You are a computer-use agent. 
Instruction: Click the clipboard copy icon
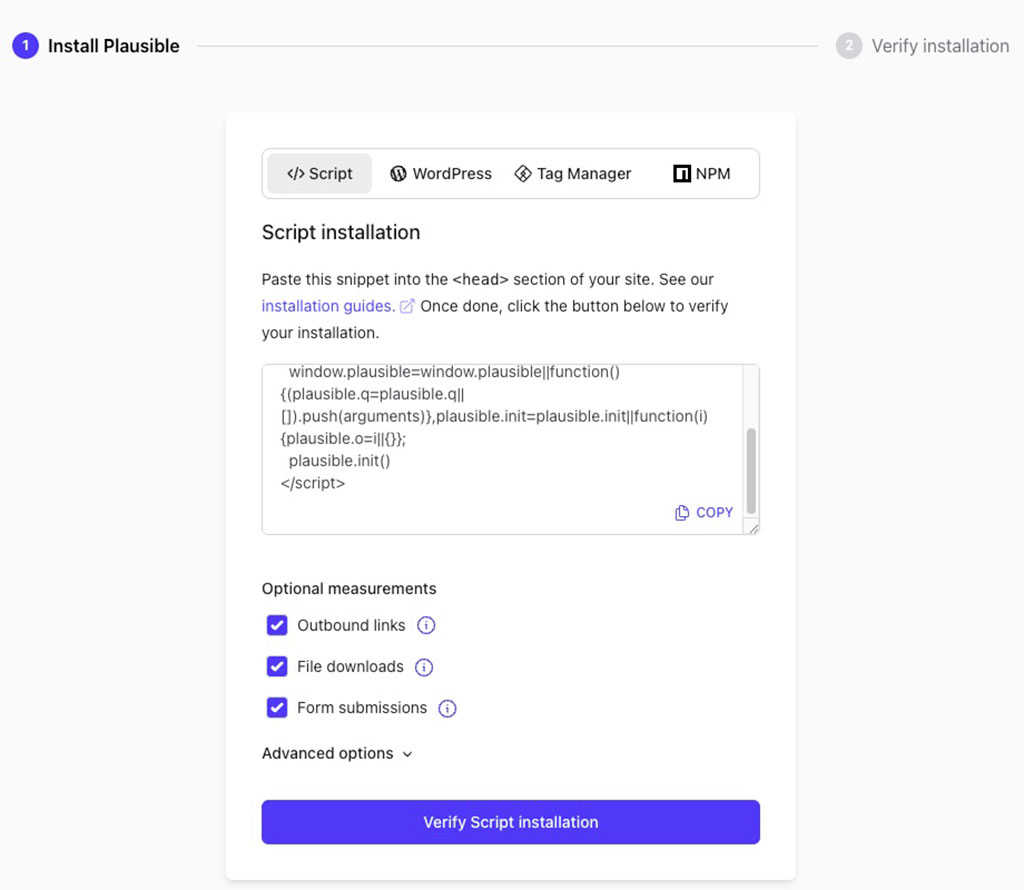[x=682, y=512]
